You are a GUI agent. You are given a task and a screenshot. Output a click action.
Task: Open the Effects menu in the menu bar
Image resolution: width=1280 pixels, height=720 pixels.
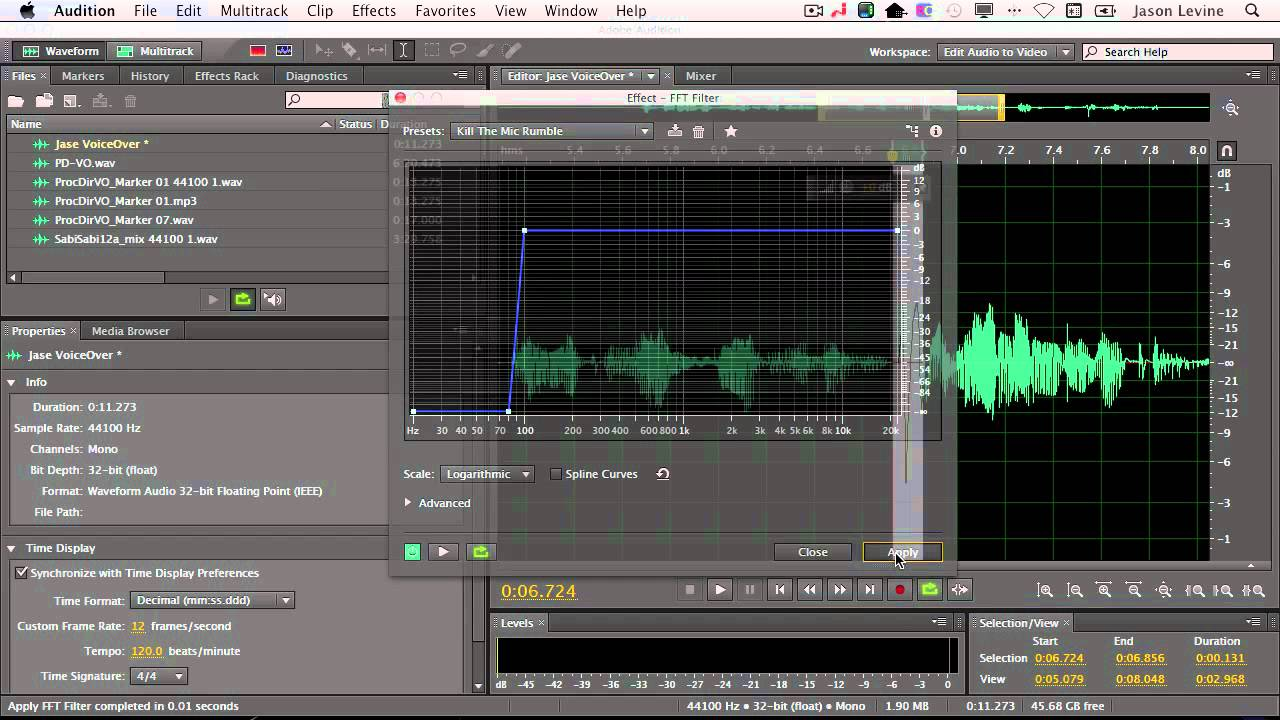[374, 11]
